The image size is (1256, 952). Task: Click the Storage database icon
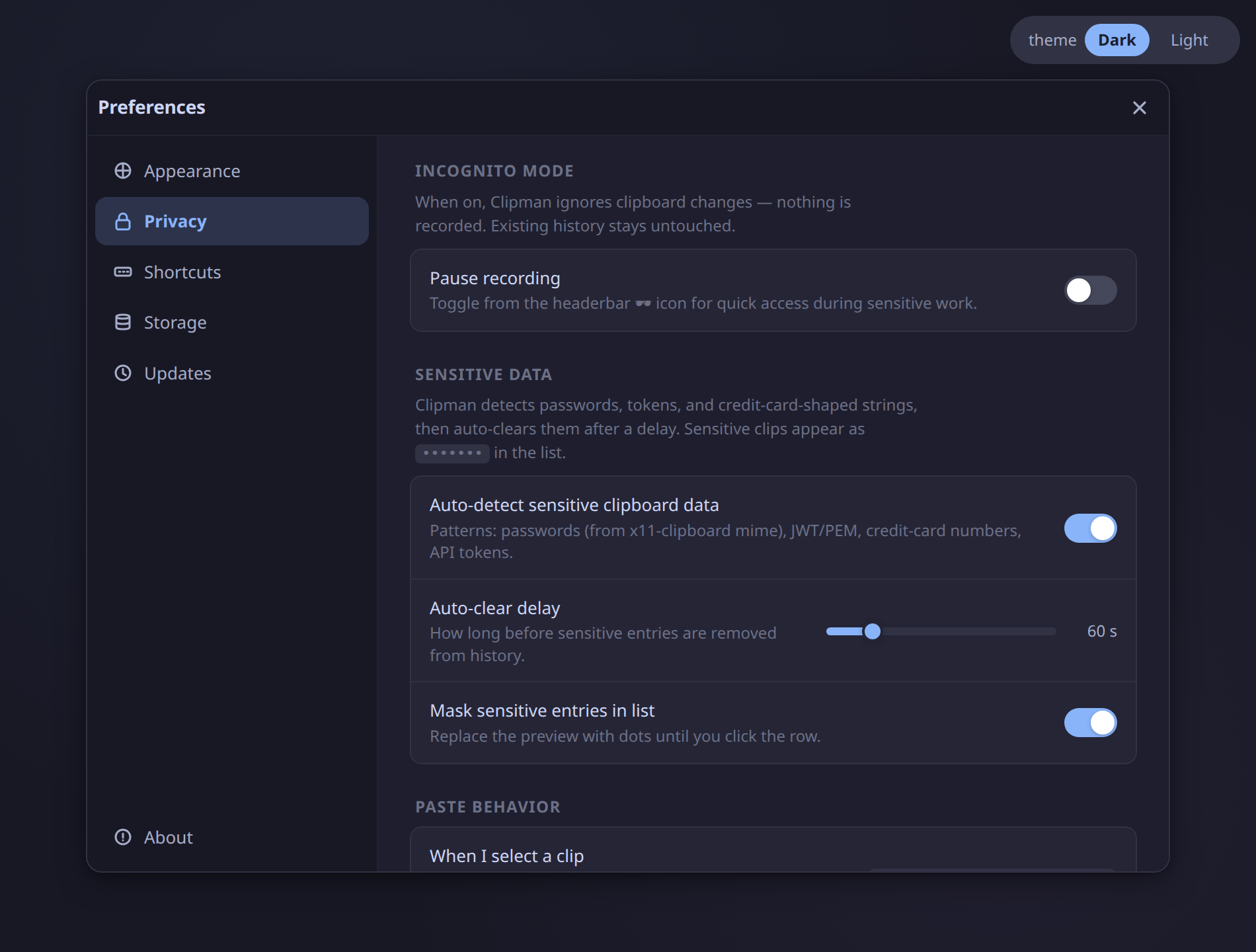[123, 323]
